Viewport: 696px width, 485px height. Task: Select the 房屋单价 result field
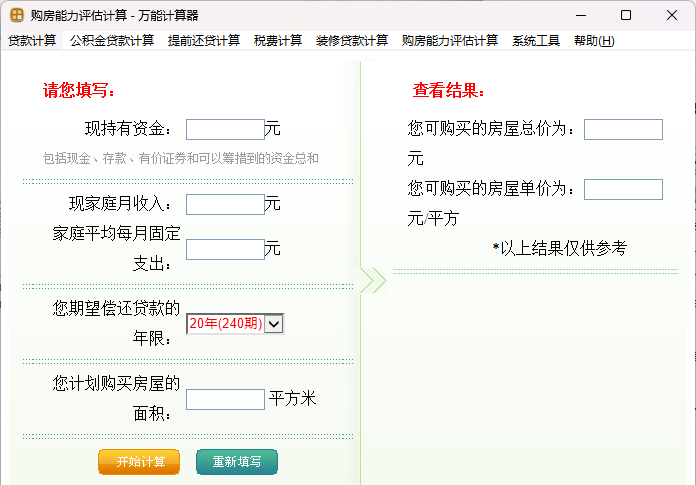tap(623, 189)
